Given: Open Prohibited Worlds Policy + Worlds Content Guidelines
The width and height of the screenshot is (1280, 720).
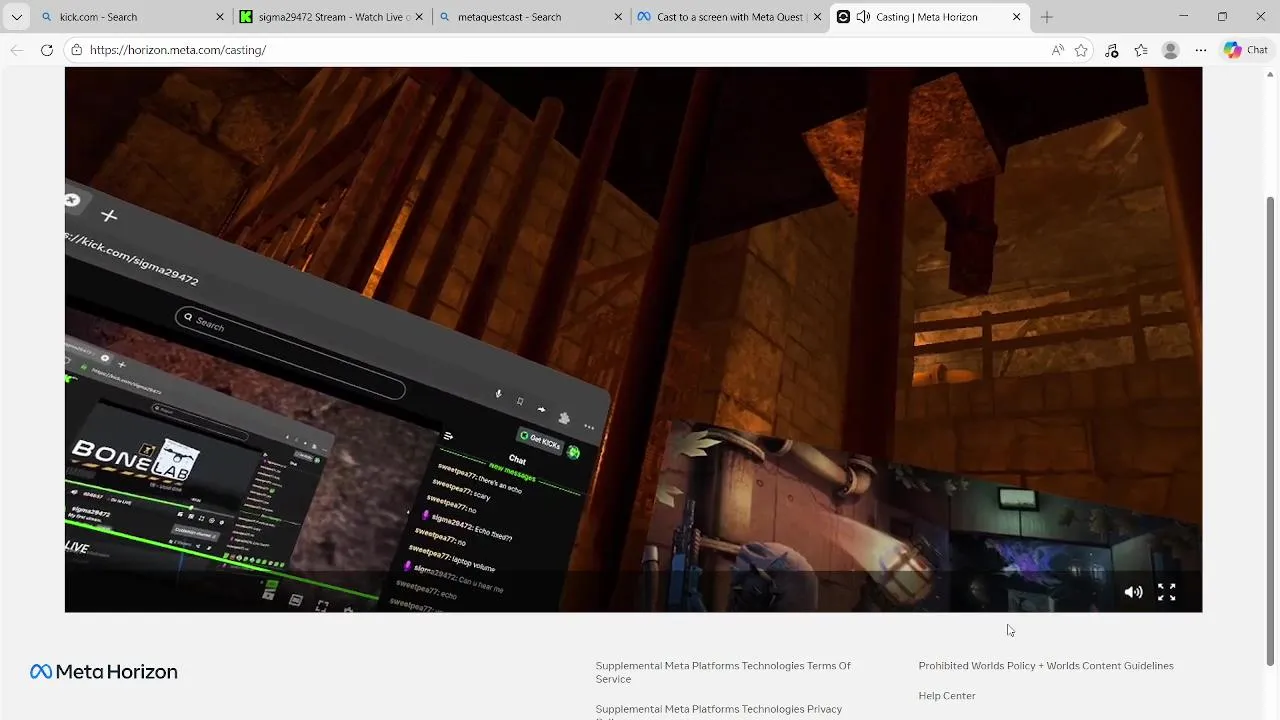Looking at the screenshot, I should coord(1046,666).
